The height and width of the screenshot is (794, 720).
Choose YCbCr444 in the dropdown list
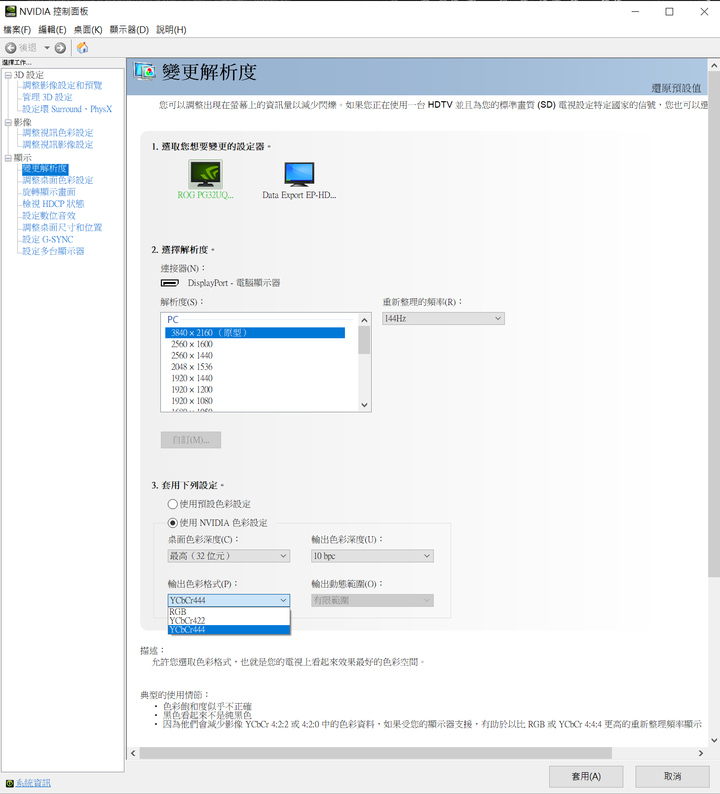pos(229,629)
